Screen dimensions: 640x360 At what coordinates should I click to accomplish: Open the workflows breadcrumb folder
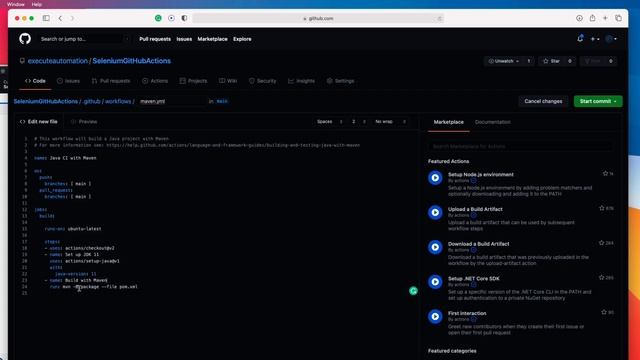point(118,101)
